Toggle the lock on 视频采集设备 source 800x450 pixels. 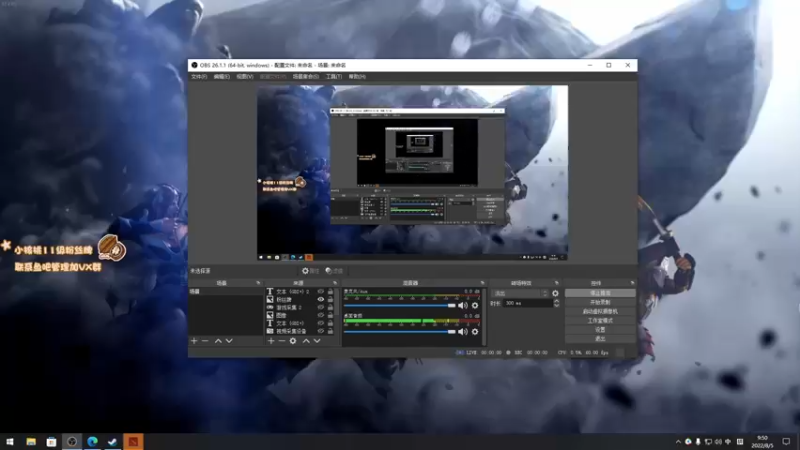330,331
